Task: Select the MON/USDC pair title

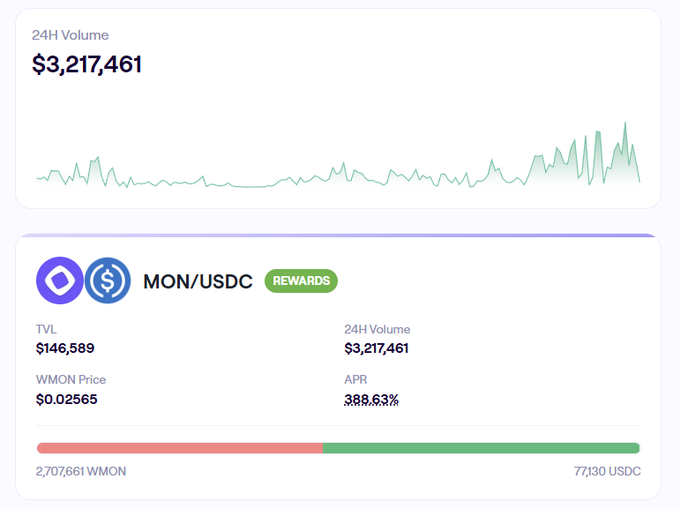Action: 198,281
